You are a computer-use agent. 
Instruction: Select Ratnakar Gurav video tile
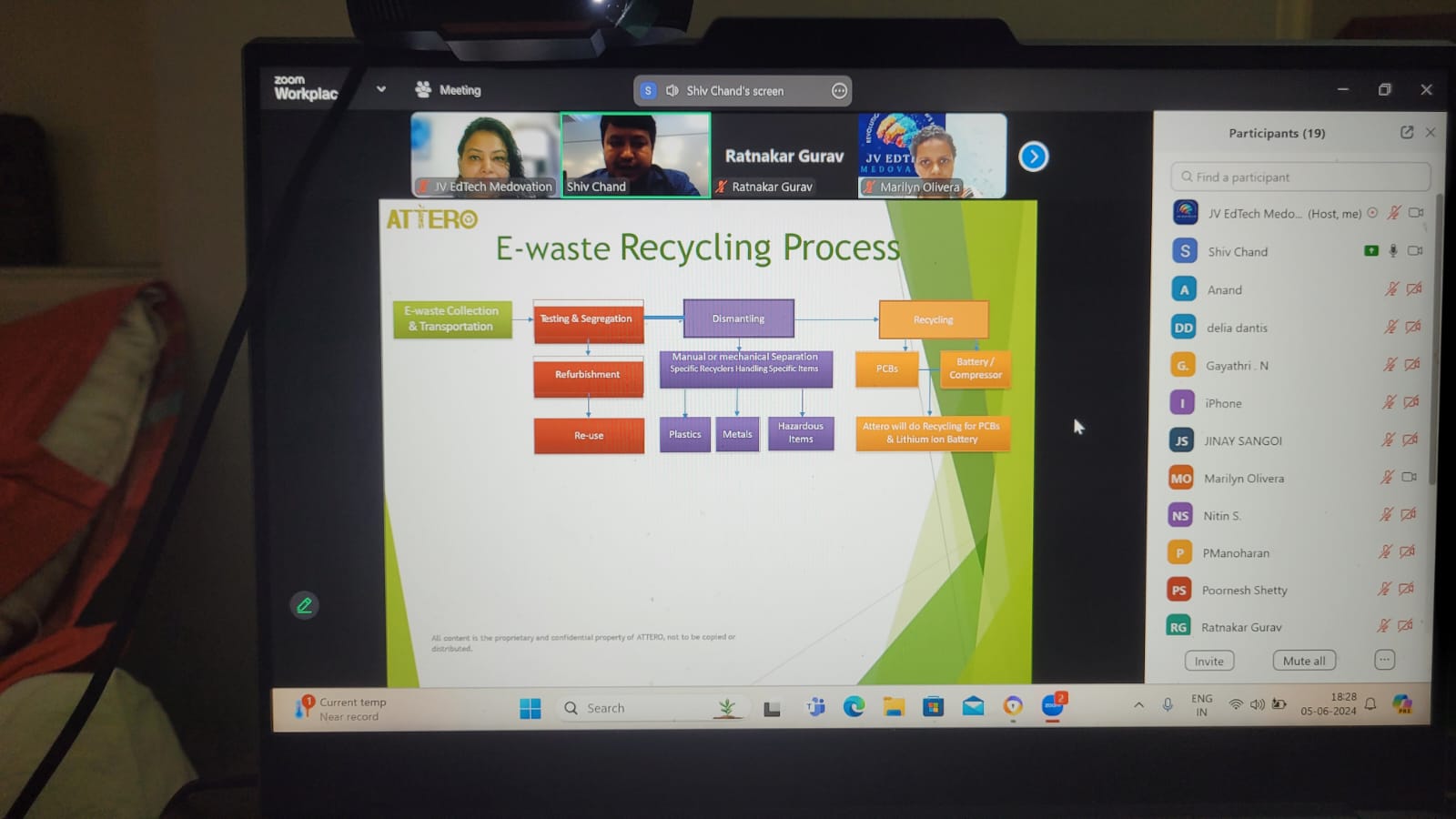784,155
